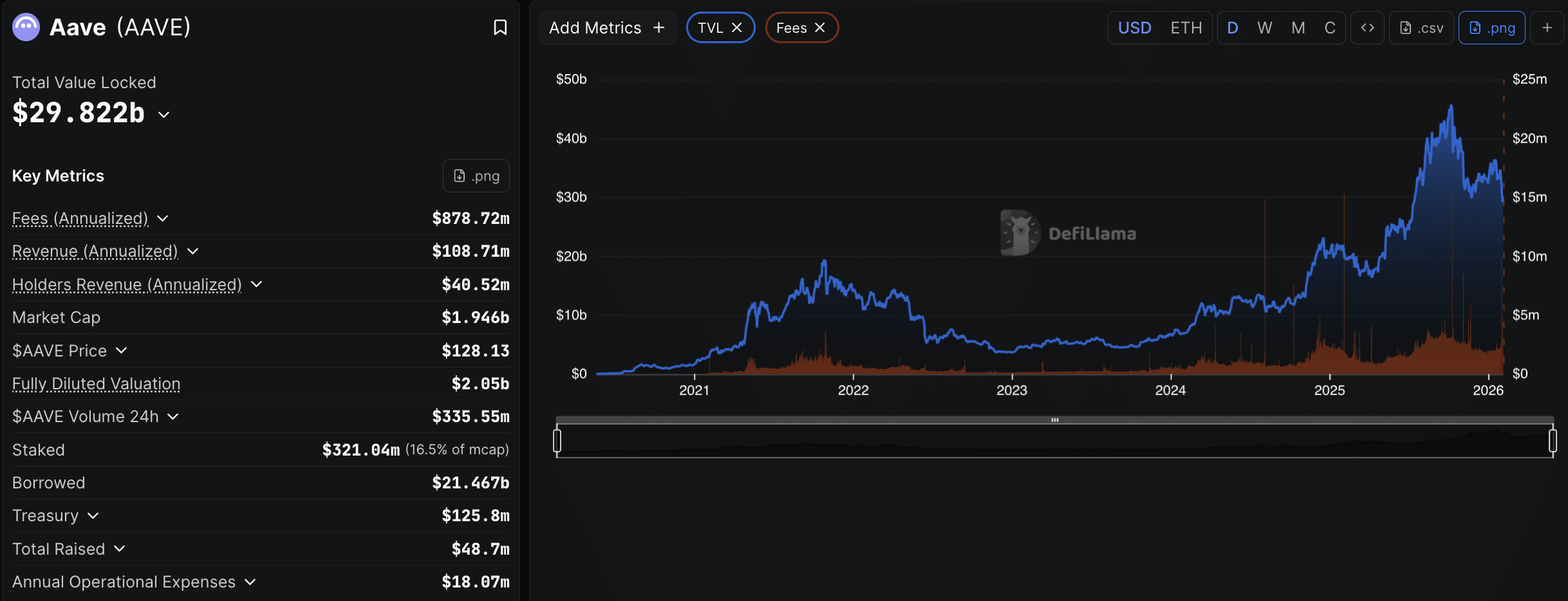Click the $AAVE Price value $128.13
Viewport: 1568px width, 601px height.
475,351
